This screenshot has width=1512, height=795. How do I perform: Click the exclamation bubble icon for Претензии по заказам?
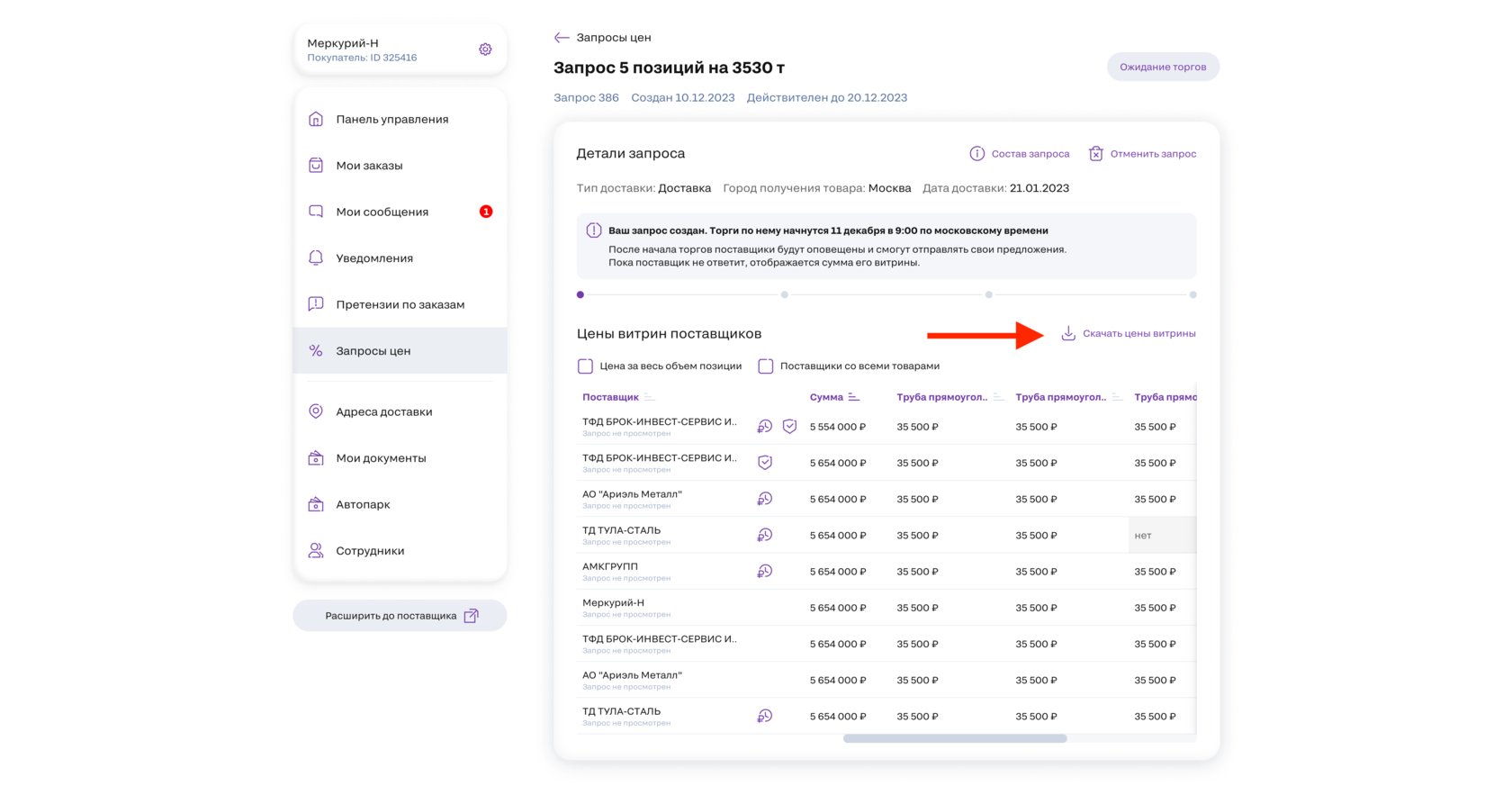click(x=316, y=304)
